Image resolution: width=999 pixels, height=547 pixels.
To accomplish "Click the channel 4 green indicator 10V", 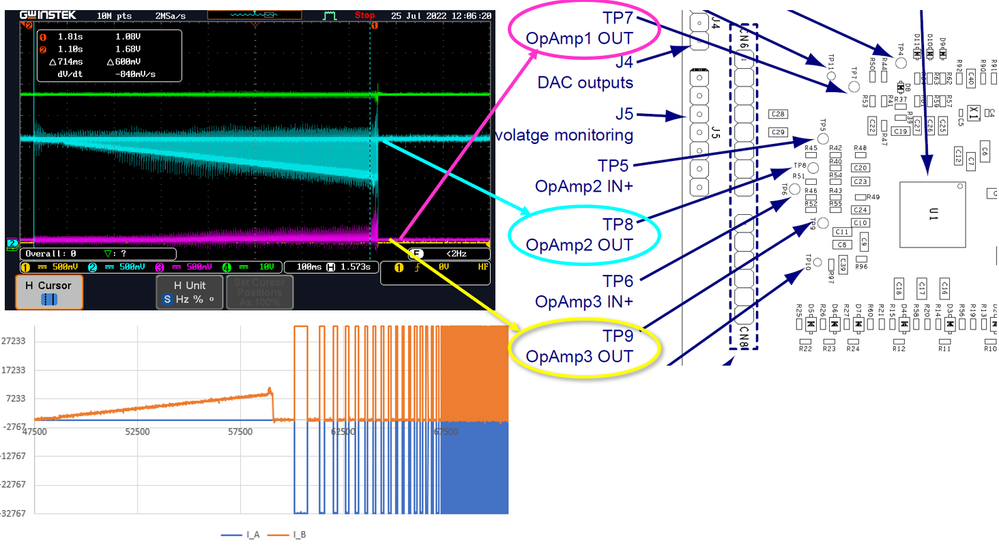I will pos(249,267).
